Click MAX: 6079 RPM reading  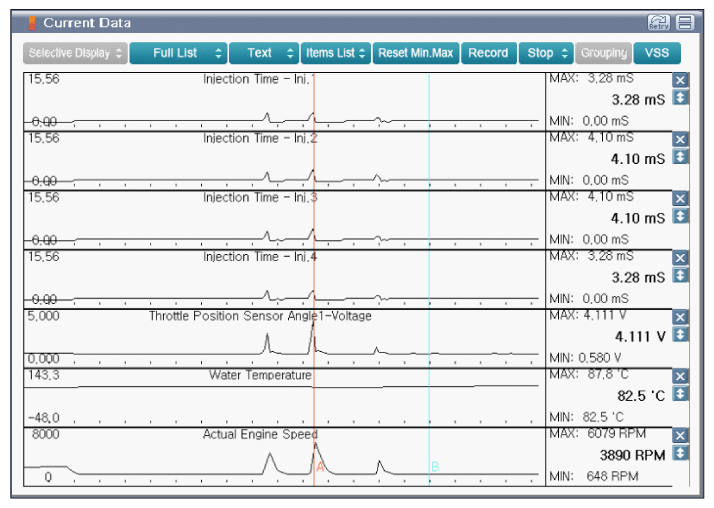pos(597,433)
